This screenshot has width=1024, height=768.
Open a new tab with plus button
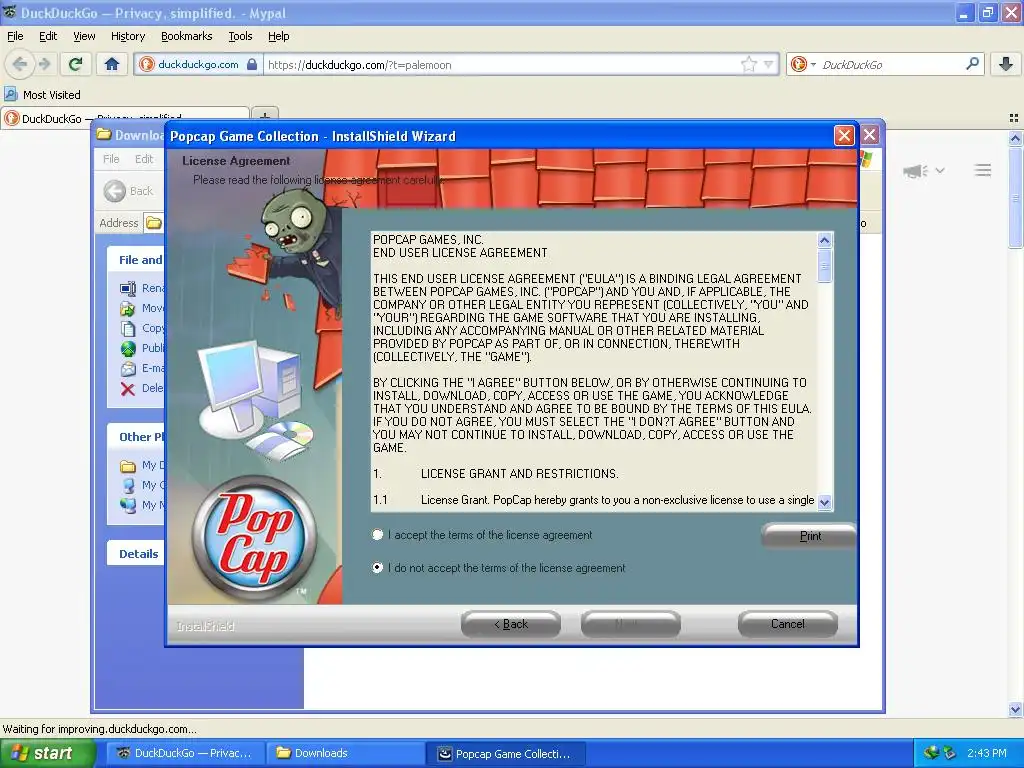264,116
